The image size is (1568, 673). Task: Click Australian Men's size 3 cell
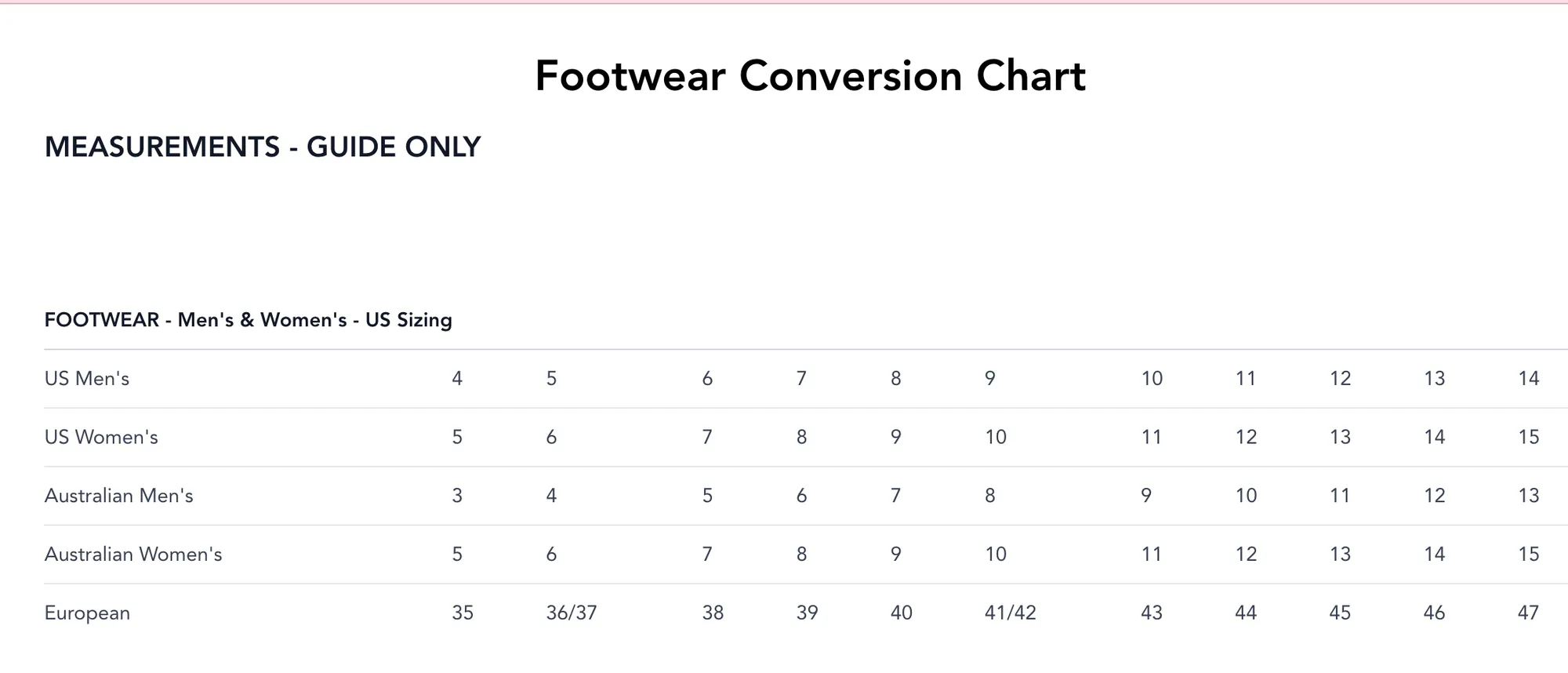point(457,496)
